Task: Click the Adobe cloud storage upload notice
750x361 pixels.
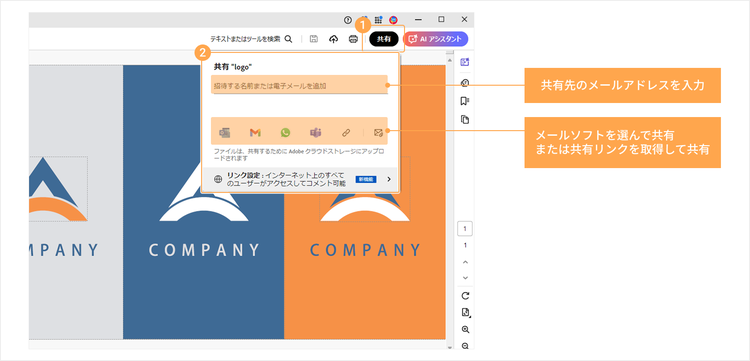Action: tap(298, 154)
